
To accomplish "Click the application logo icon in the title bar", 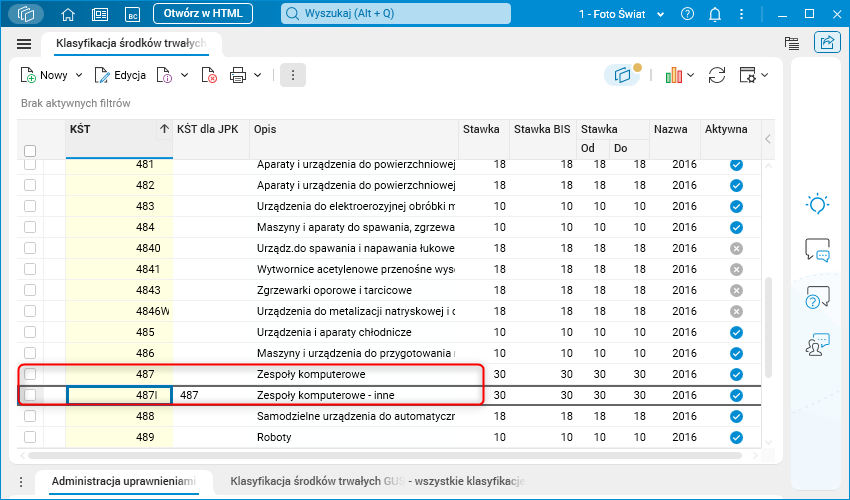I will [26, 14].
